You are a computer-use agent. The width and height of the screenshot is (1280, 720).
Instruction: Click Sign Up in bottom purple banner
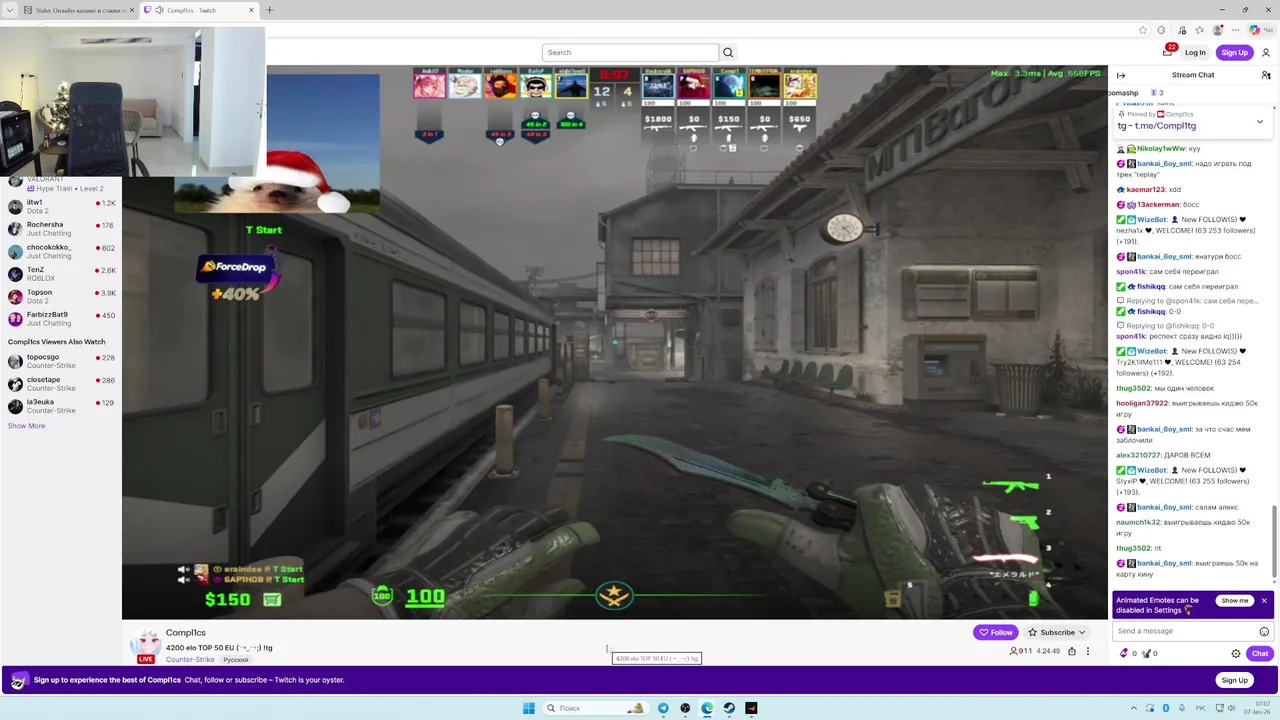pos(1234,680)
